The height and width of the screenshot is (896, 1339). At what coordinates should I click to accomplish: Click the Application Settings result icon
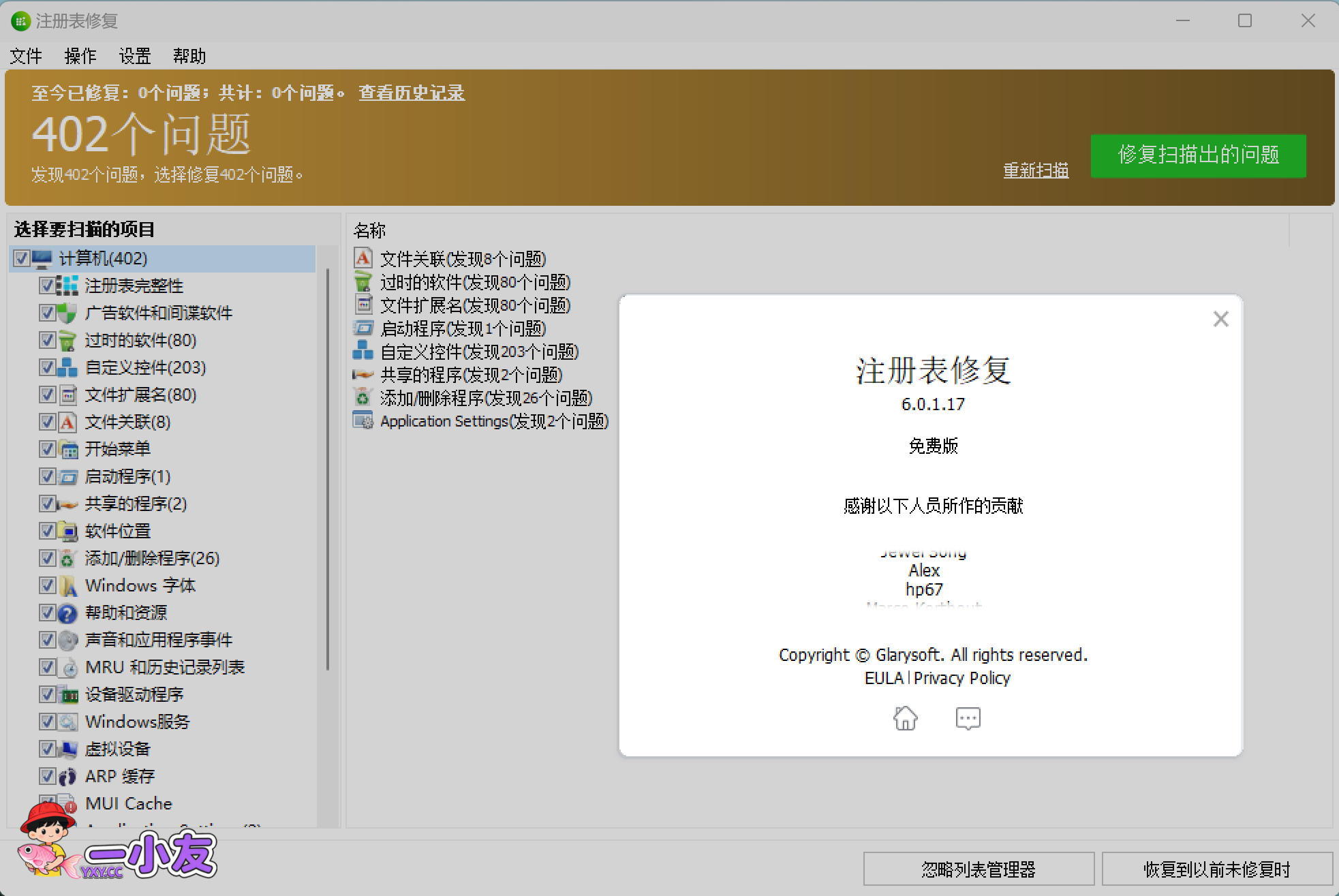pos(363,420)
